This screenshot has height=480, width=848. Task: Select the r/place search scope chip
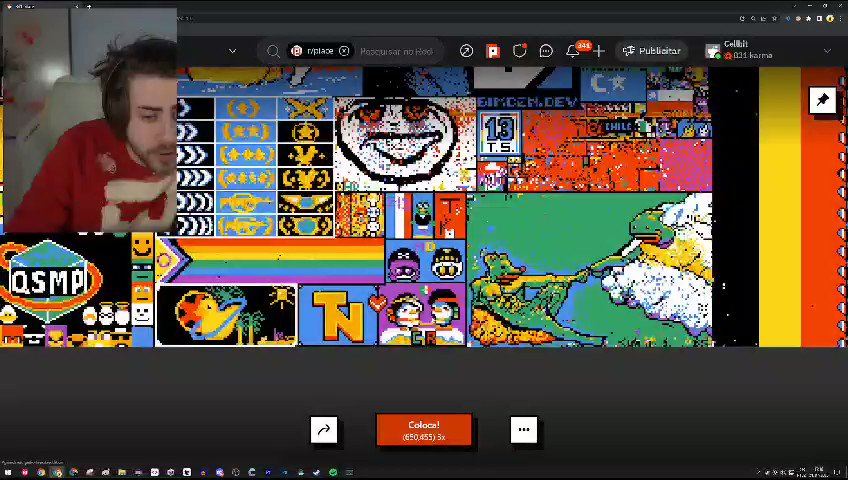coord(320,51)
